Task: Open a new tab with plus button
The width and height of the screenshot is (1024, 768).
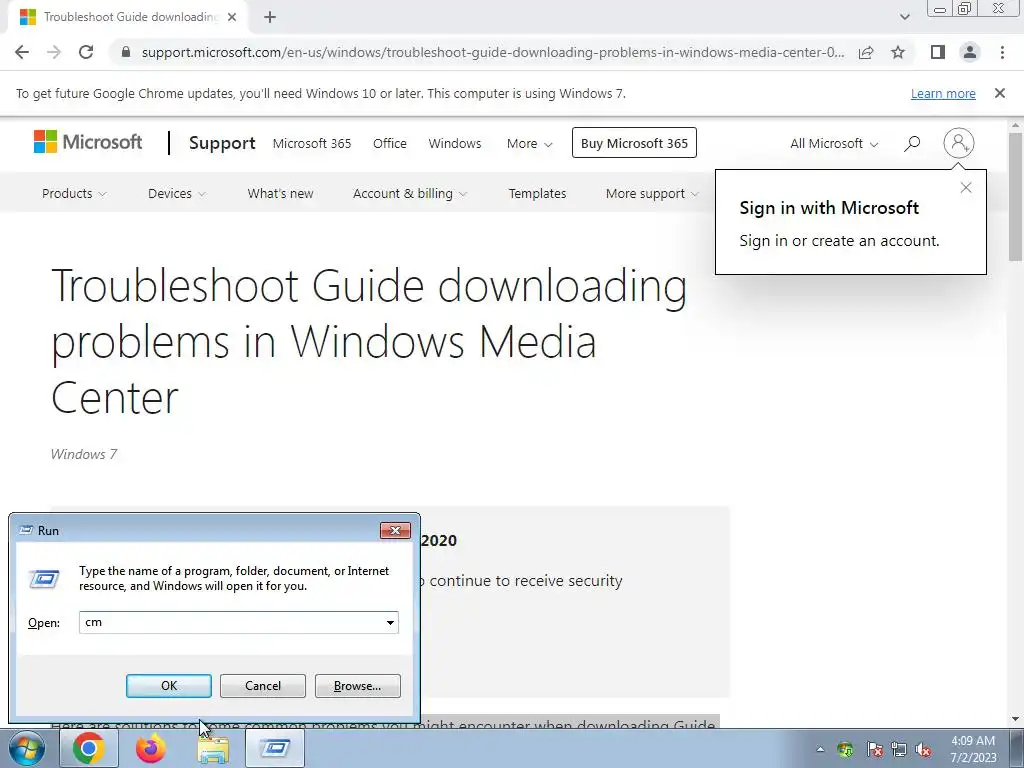Action: [270, 18]
